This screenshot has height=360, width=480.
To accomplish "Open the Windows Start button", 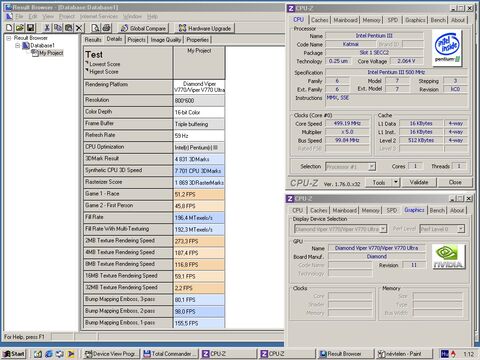I will point(14,354).
